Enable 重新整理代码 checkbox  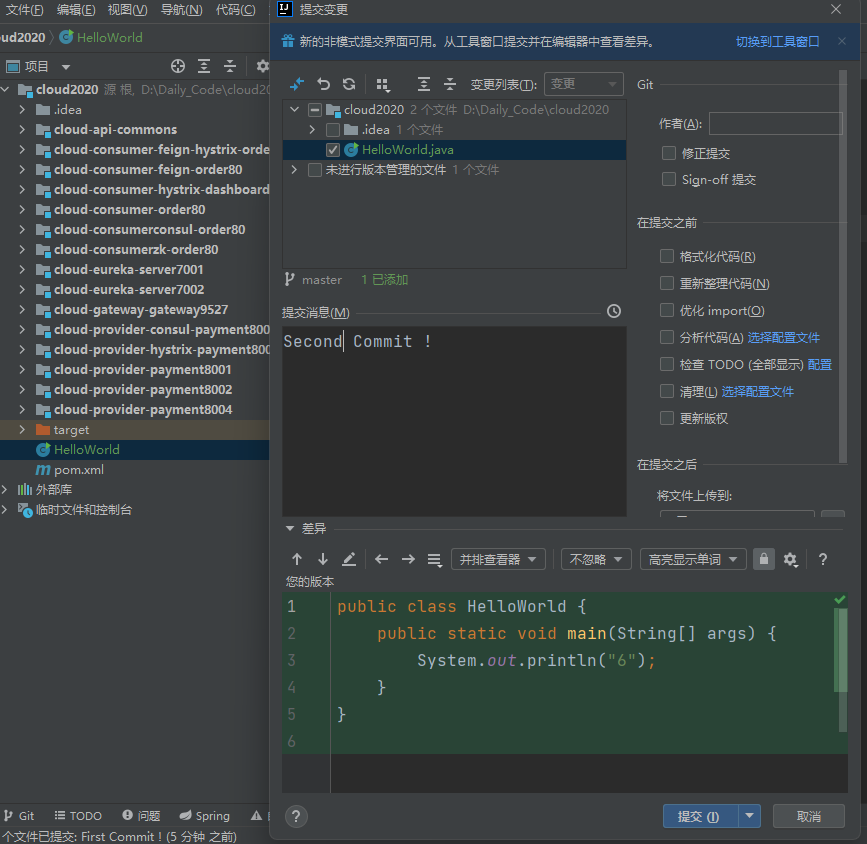[x=667, y=283]
